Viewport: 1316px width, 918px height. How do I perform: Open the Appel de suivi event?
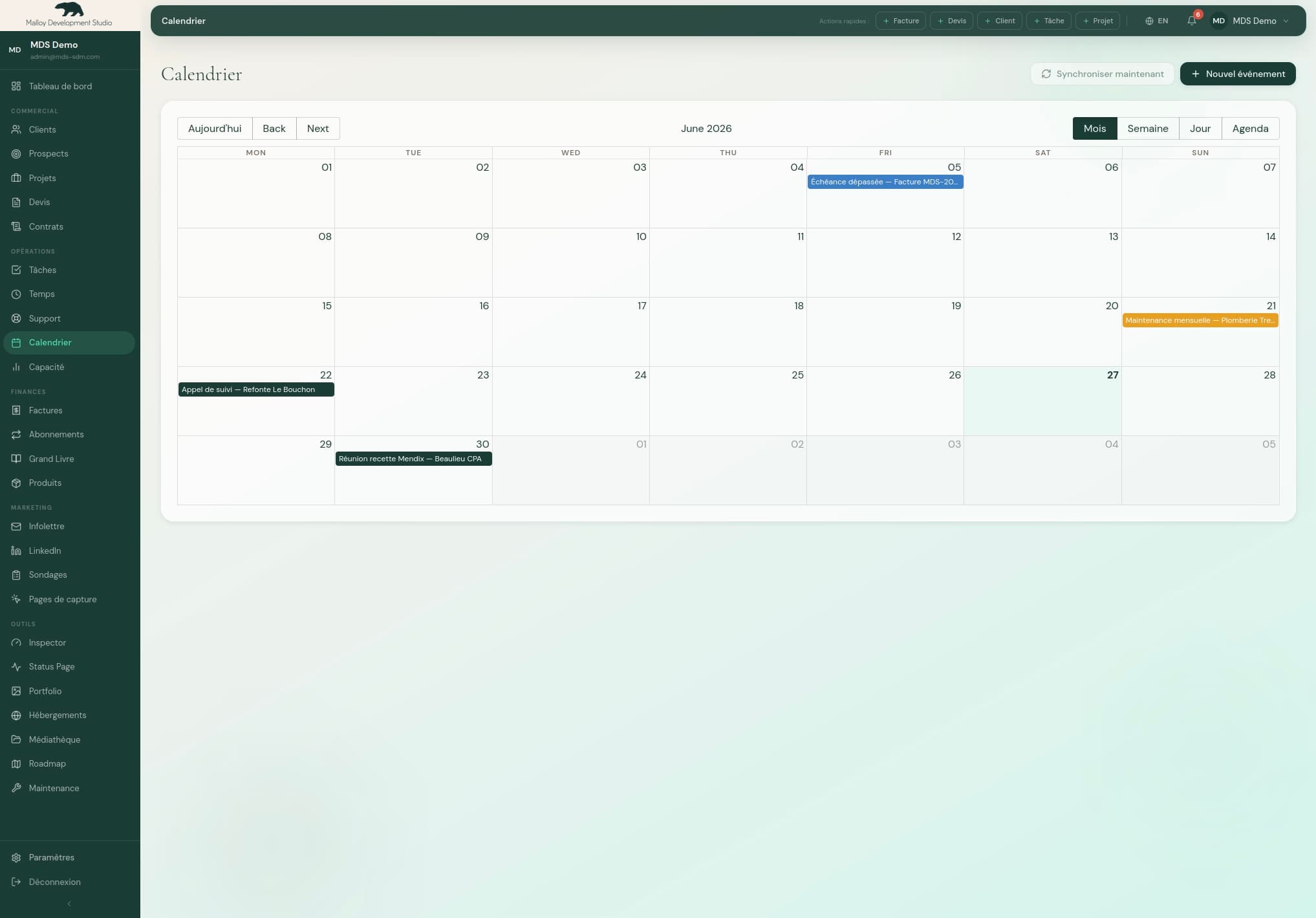(x=256, y=389)
